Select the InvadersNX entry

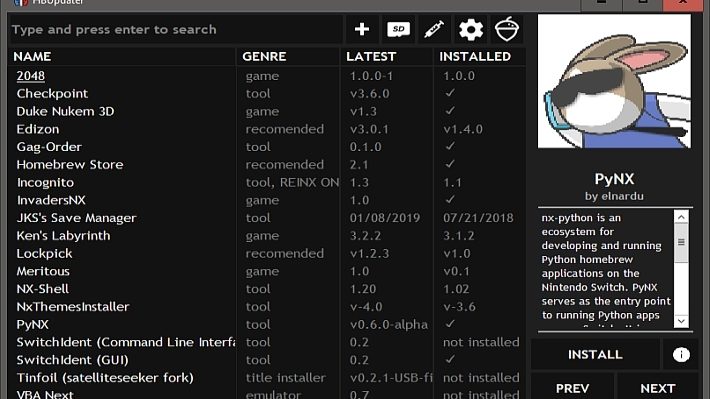267,200
